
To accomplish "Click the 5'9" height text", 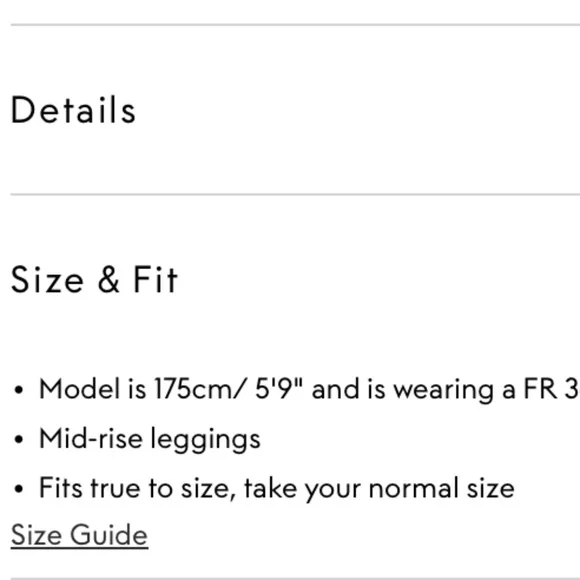I will coord(279,388).
